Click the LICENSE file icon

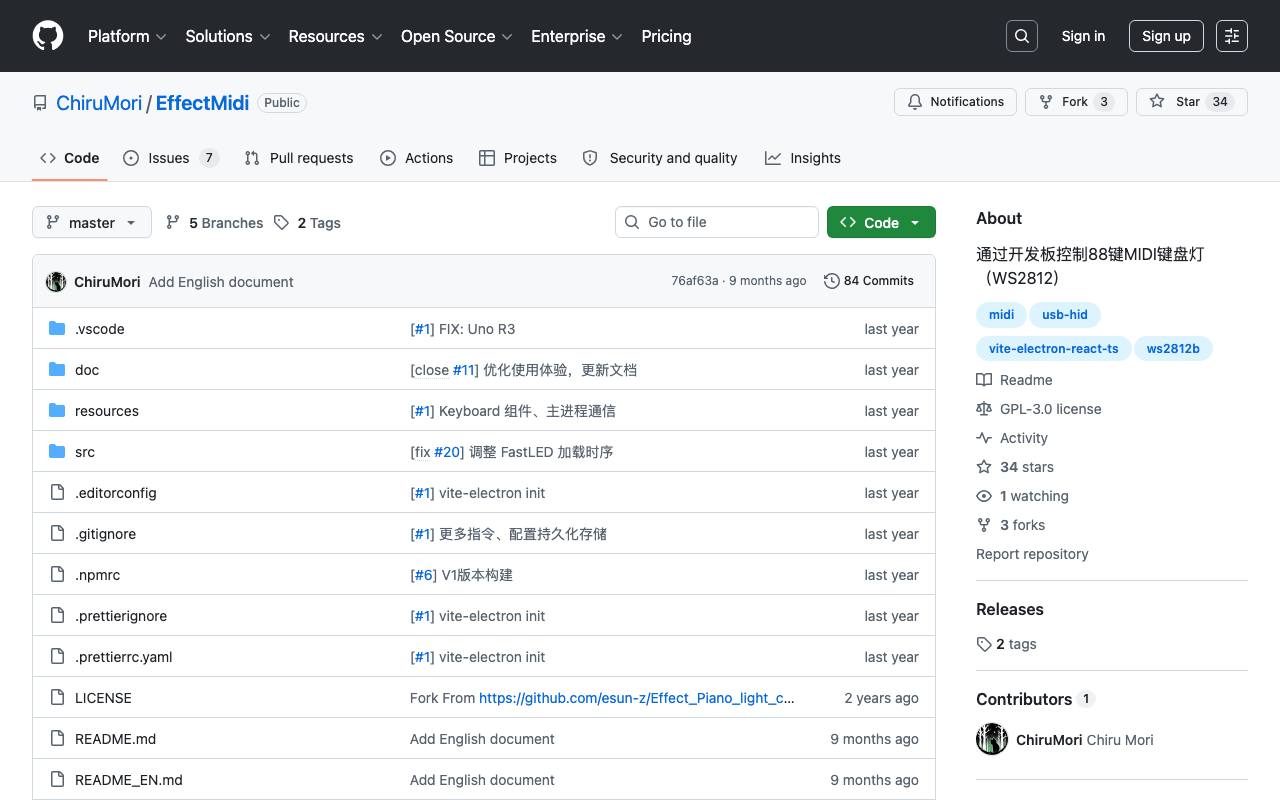coord(57,698)
